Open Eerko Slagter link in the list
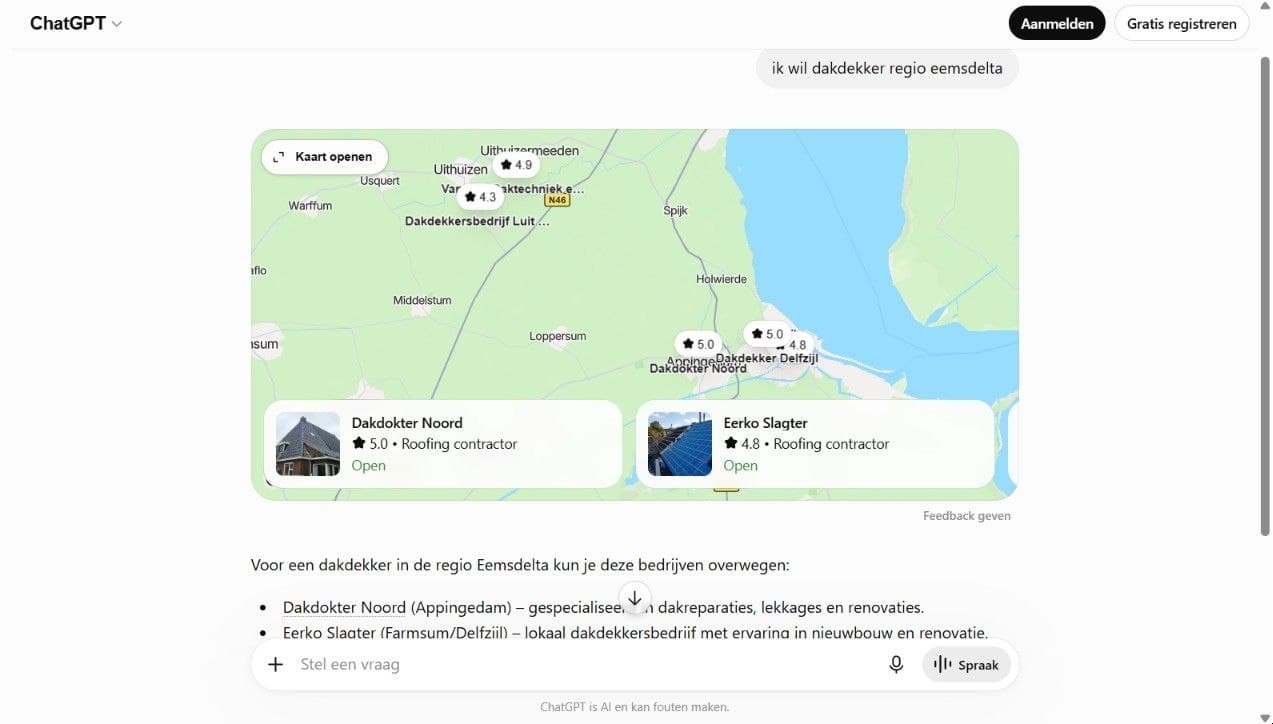The height and width of the screenshot is (724, 1273). (x=330, y=633)
